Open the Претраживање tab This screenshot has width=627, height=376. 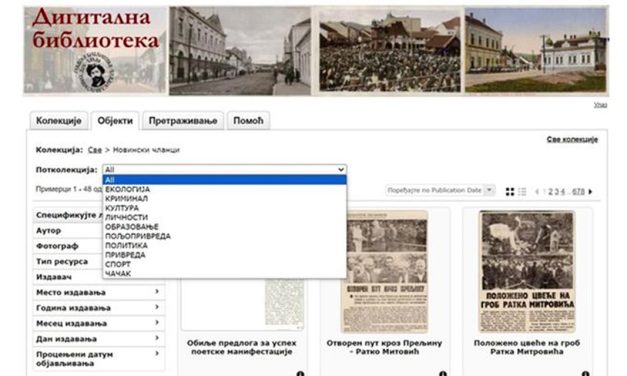(x=183, y=120)
